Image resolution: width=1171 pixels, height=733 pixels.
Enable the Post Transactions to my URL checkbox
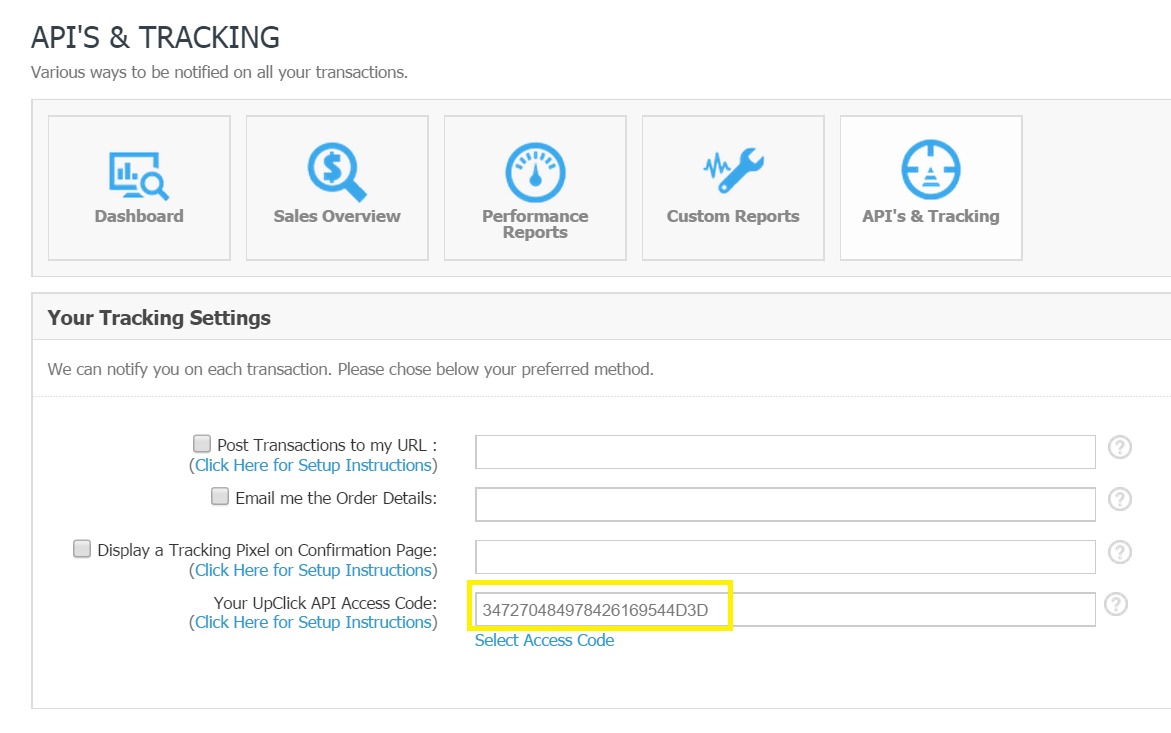point(202,443)
